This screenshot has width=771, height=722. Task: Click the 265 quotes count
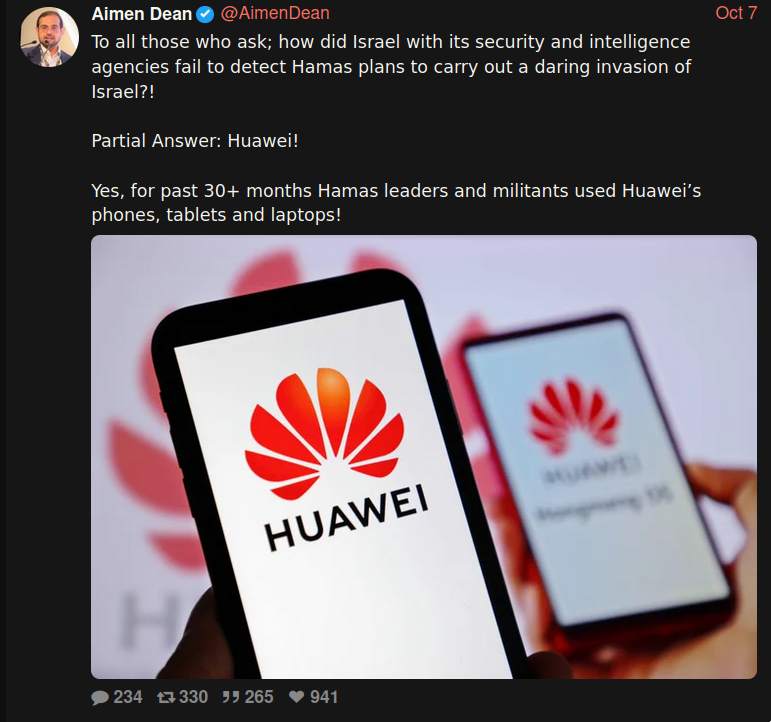point(259,697)
